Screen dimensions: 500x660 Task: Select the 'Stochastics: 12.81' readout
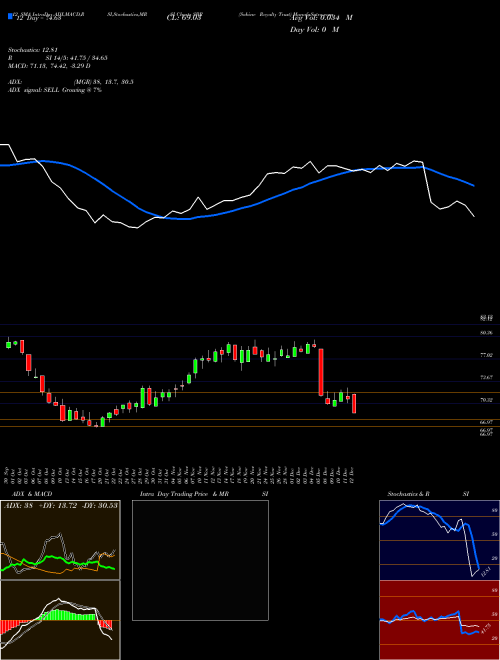pyautogui.click(x=35, y=50)
